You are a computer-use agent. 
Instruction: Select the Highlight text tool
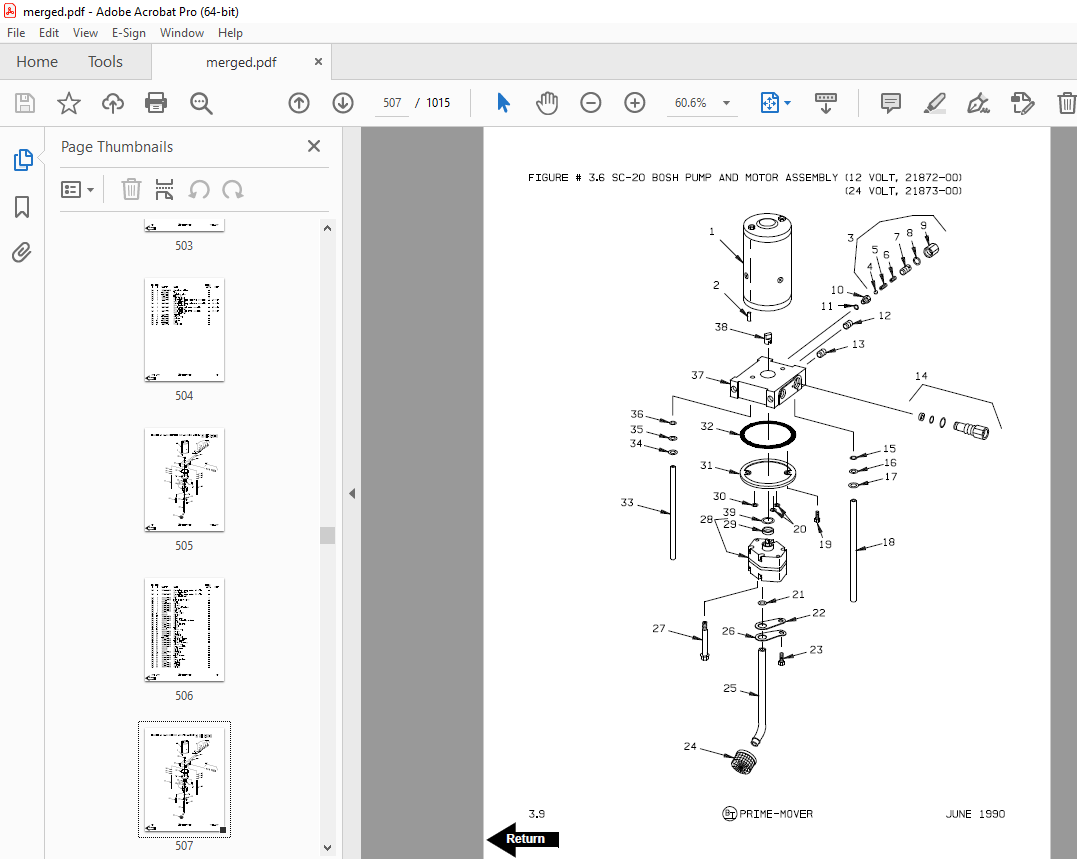click(x=934, y=103)
